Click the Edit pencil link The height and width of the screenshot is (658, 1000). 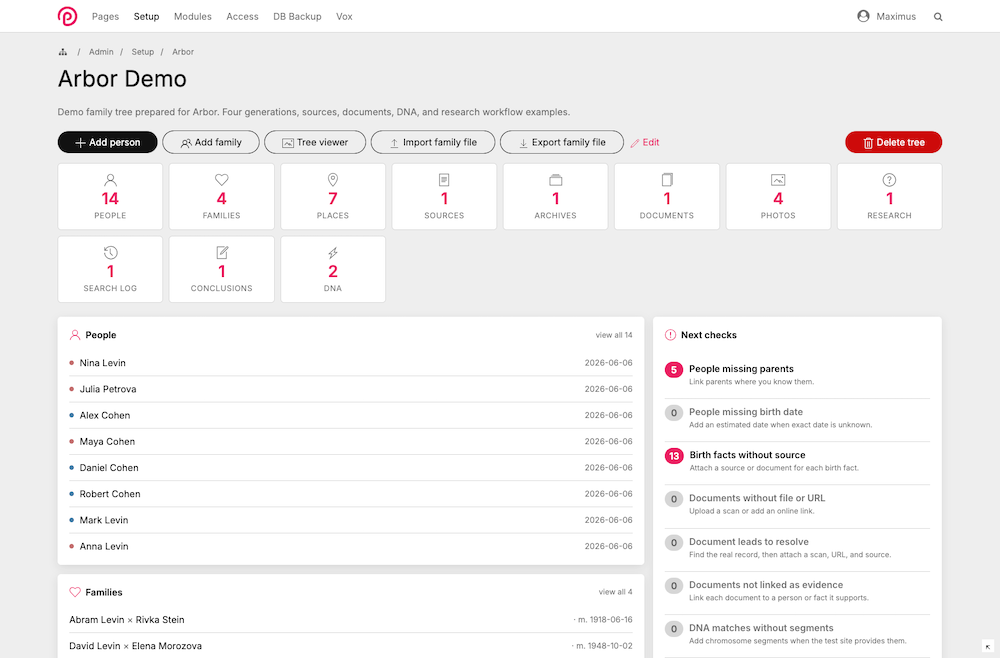[x=645, y=142]
